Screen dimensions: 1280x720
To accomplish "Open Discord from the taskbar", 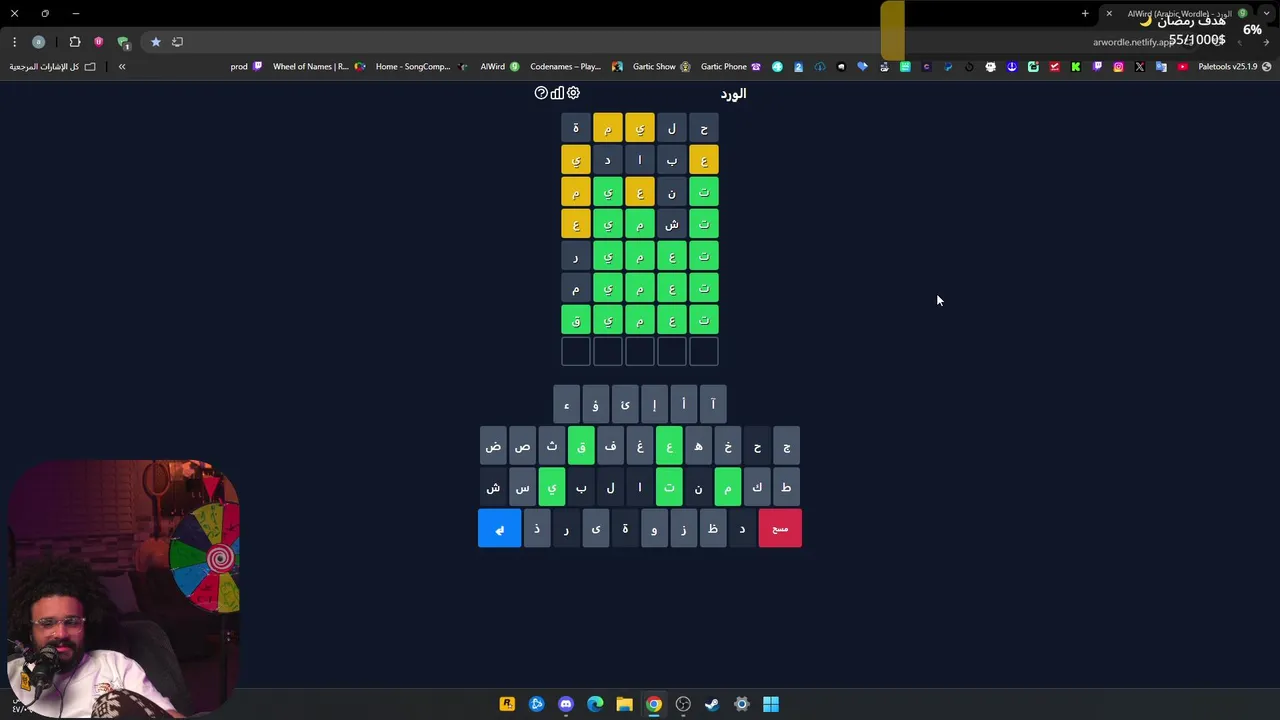I will click(566, 704).
